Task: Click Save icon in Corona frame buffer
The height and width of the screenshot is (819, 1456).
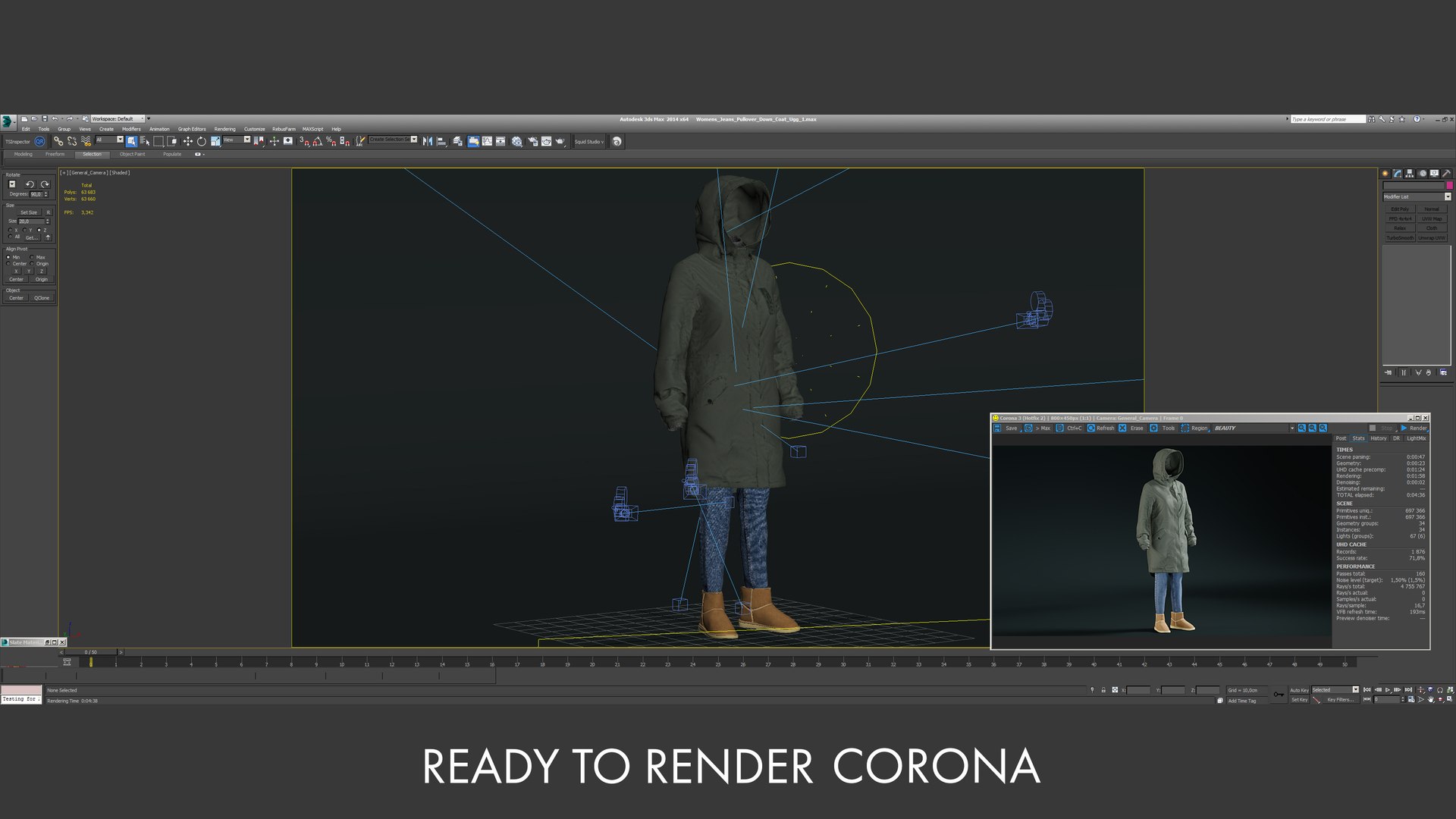Action: [x=997, y=428]
